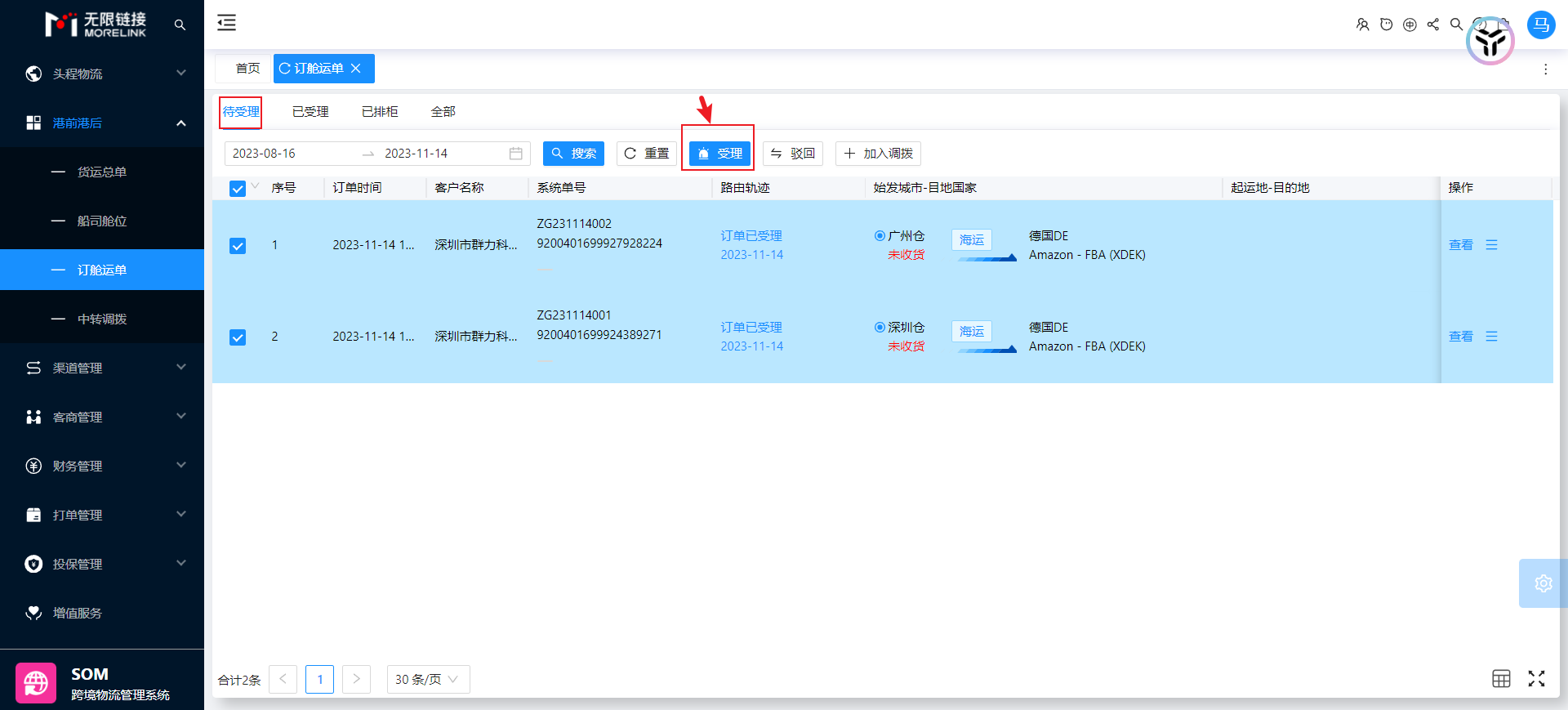Click the chat mascot face icon
This screenshot has height=710, width=1568.
coord(1386,25)
